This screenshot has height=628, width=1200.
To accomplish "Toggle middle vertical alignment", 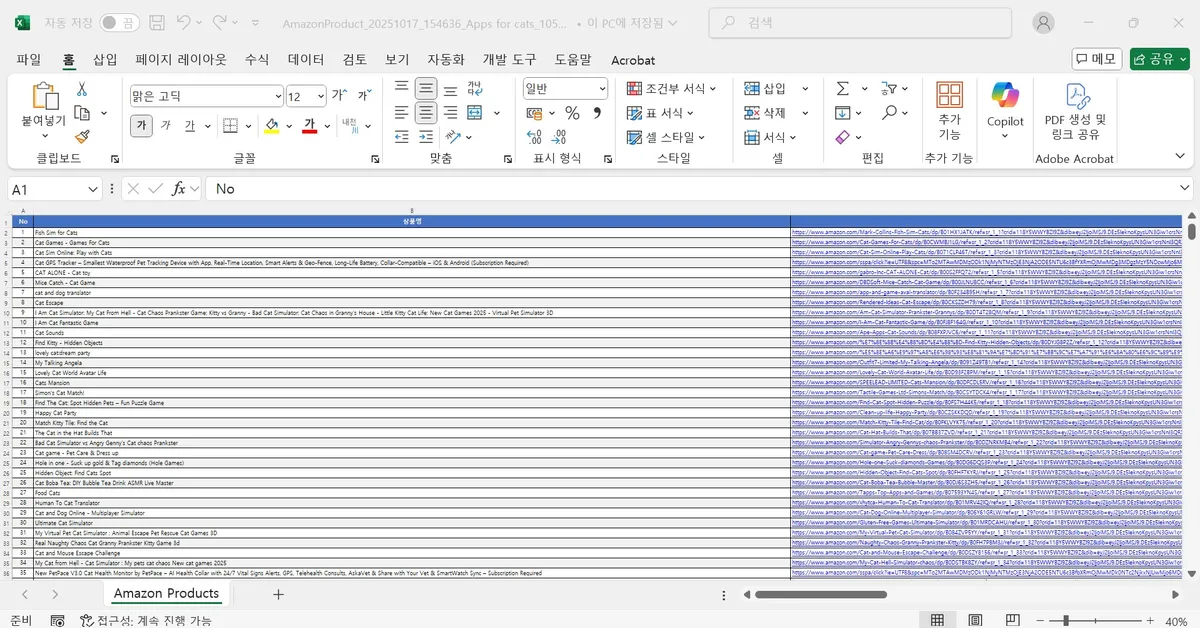I will (426, 88).
